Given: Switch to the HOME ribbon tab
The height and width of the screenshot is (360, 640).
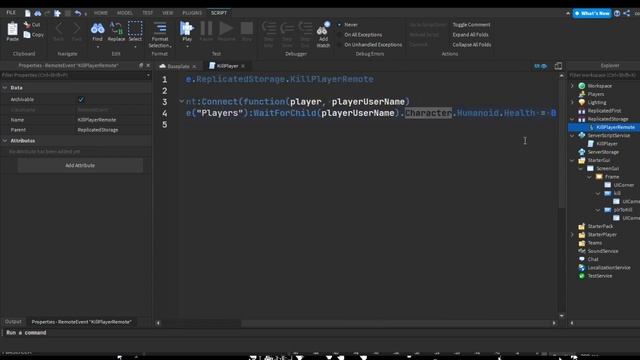Looking at the screenshot, I should pos(100,13).
